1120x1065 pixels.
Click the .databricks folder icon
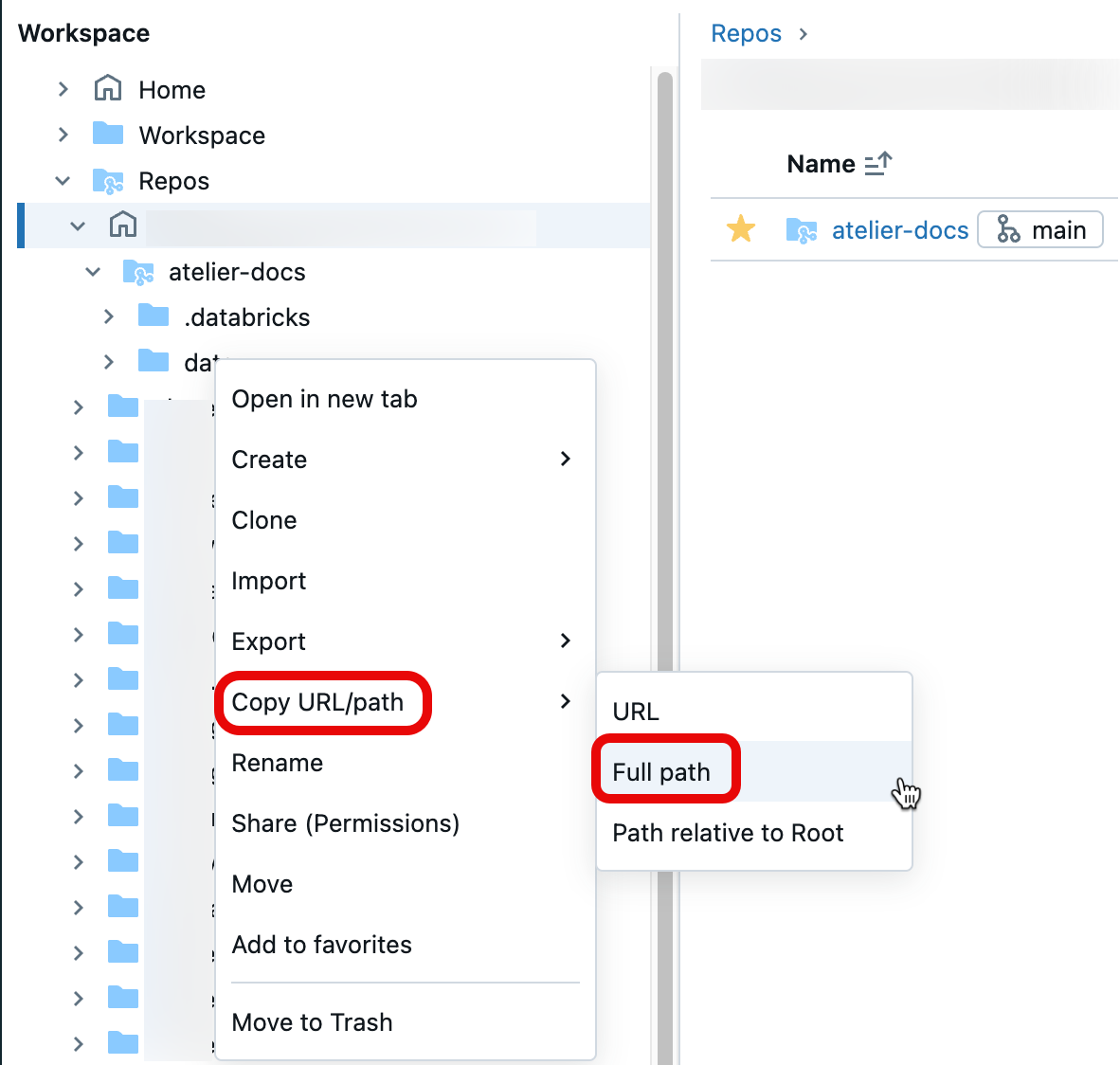[154, 316]
